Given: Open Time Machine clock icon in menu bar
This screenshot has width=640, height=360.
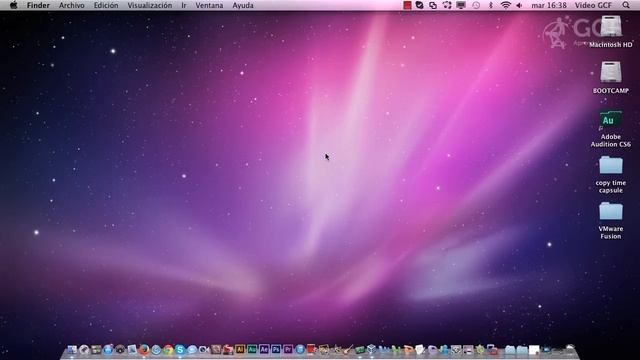Looking at the screenshot, I should coord(476,5).
